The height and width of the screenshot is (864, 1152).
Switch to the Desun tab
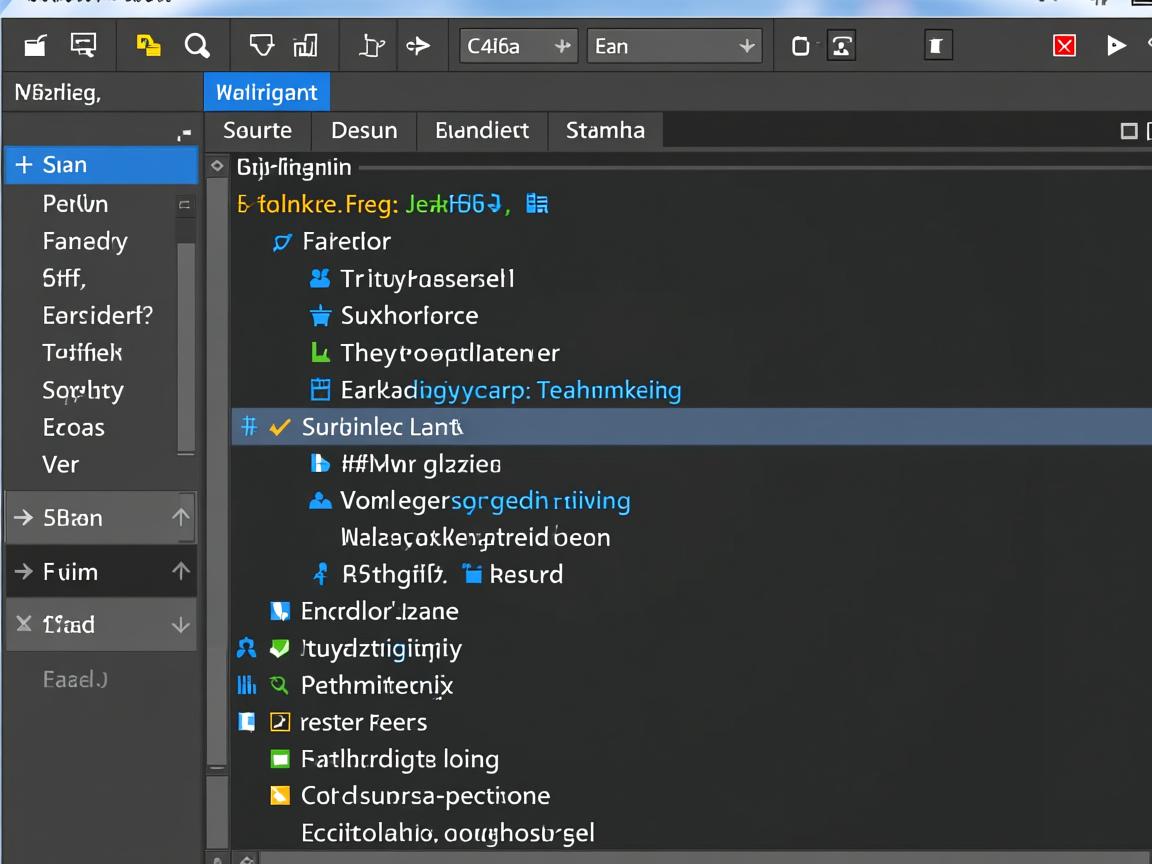point(364,130)
